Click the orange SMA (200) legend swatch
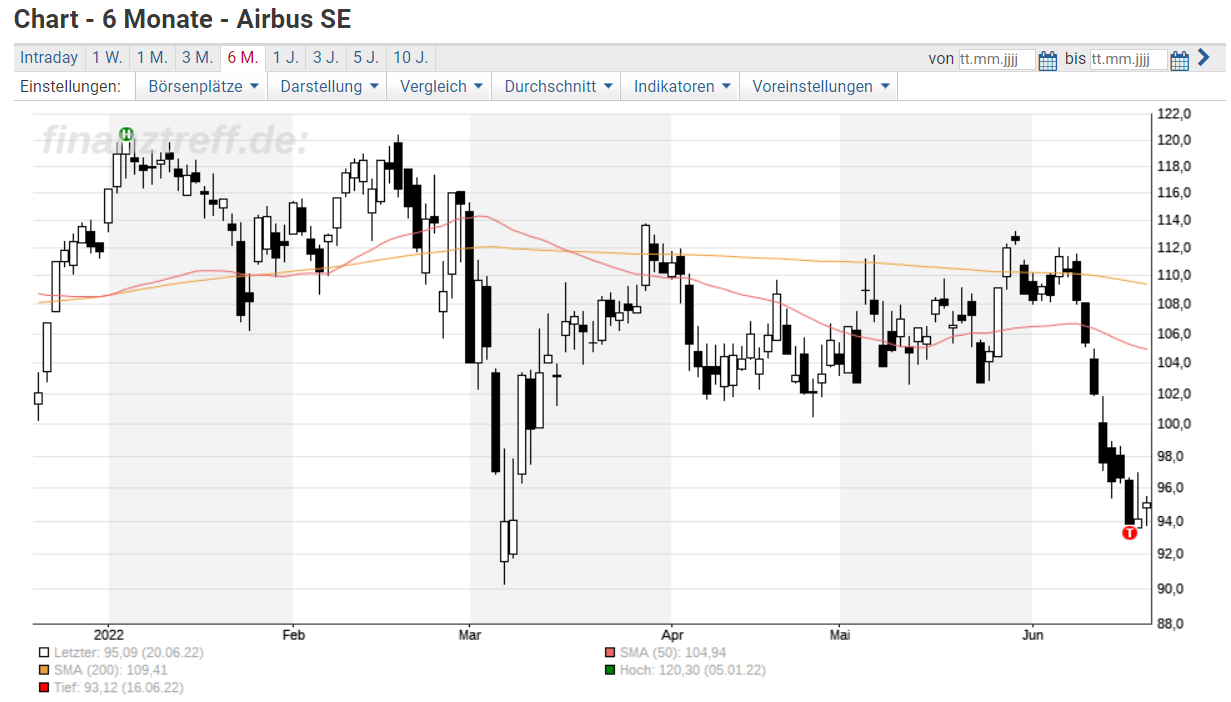This screenshot has width=1231, height=702. (x=44, y=670)
